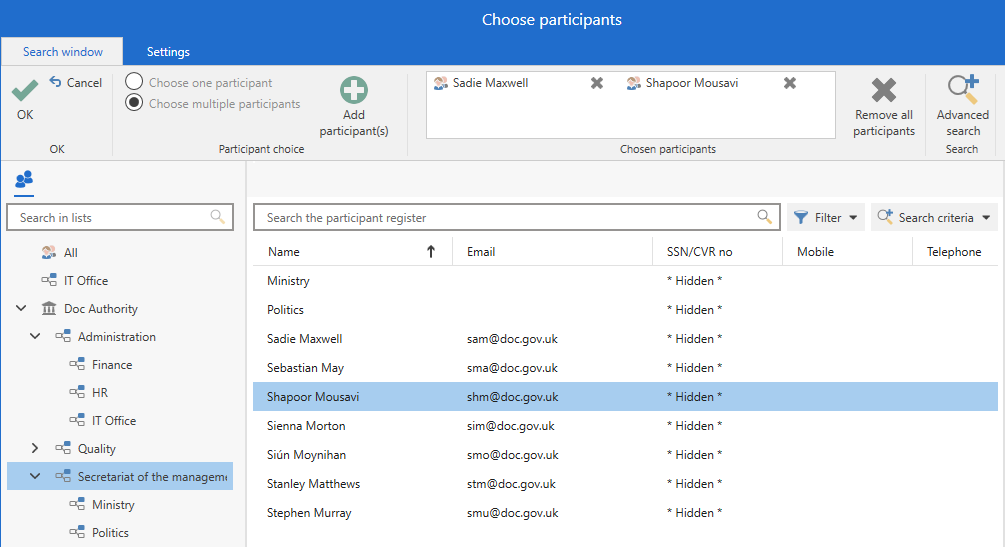The width and height of the screenshot is (1005, 547).
Task: Collapse Secretariat of the management node
Action: [35, 476]
